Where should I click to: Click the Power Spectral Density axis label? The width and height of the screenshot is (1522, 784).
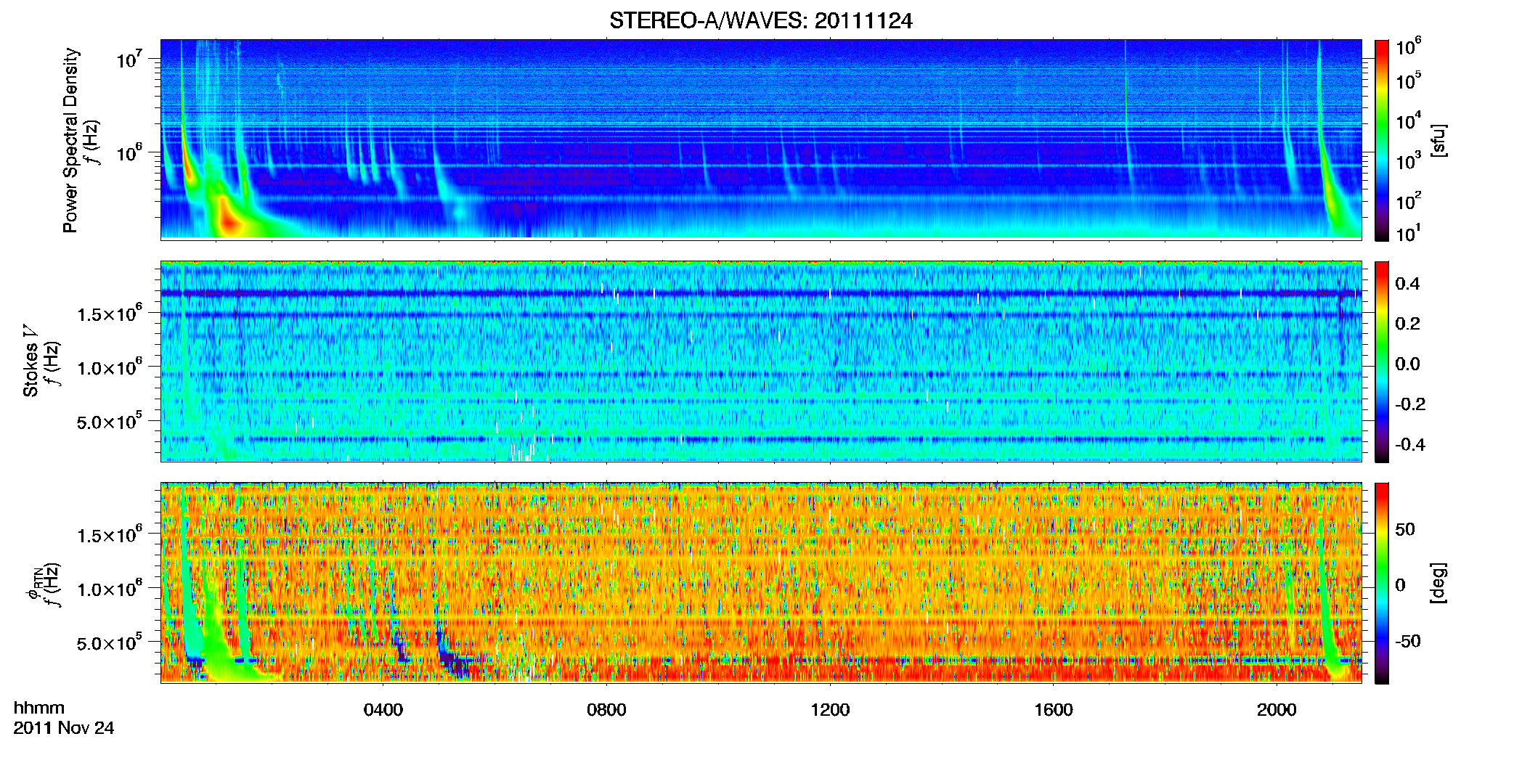pos(70,140)
